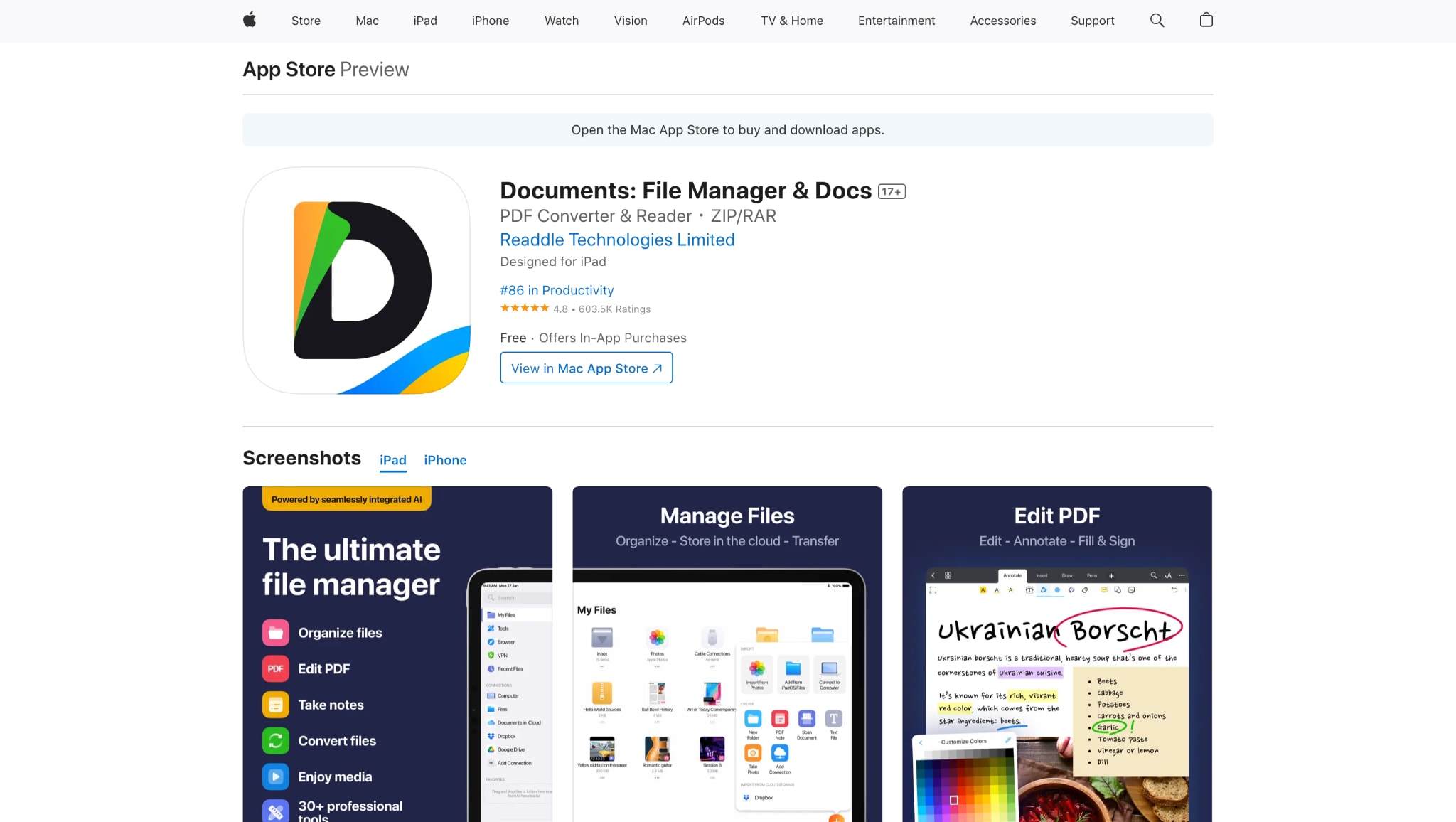Click the PDF Note icon in the Manage Files screenshot

(780, 719)
